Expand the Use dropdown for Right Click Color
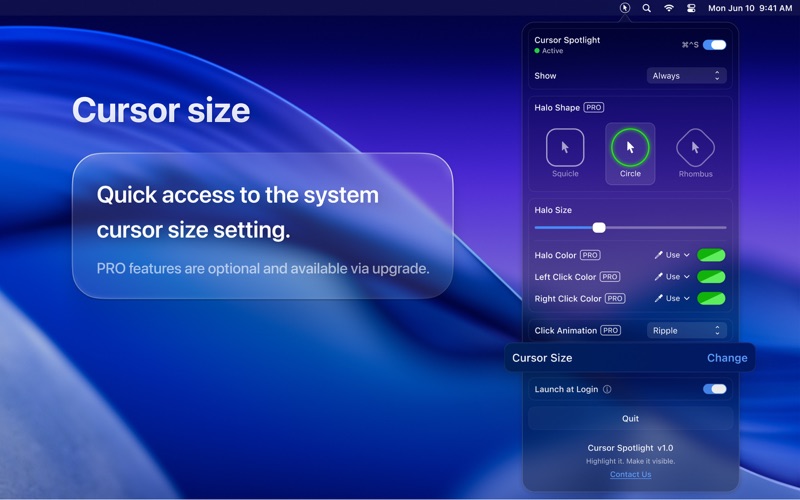The width and height of the screenshot is (800, 500). coord(678,298)
